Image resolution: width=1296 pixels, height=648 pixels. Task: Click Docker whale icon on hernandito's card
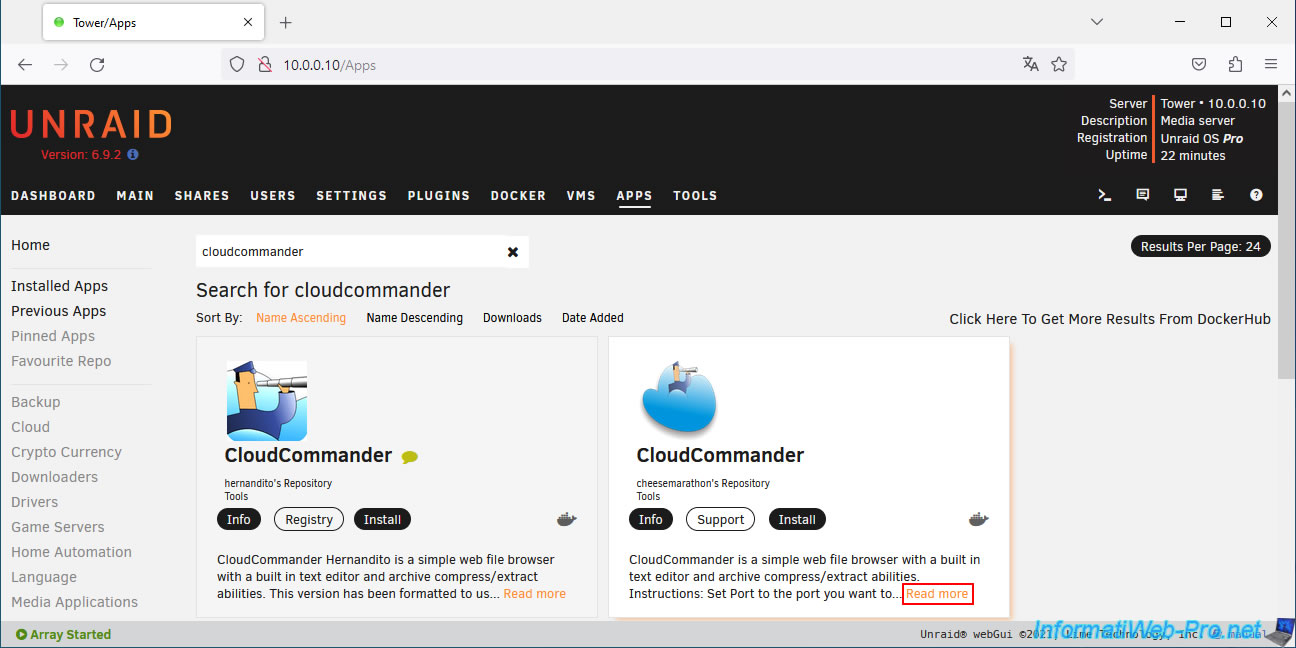(x=567, y=519)
